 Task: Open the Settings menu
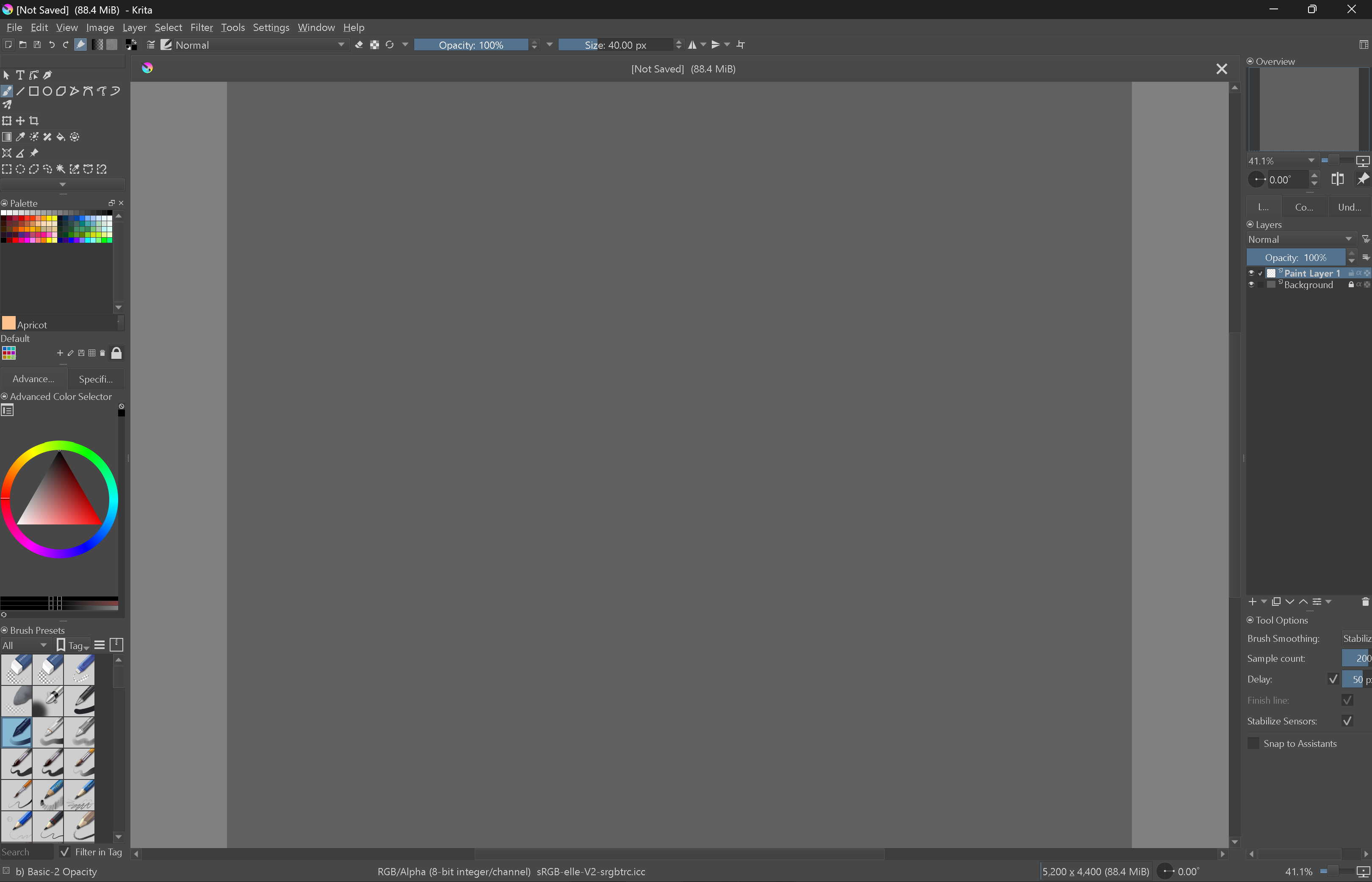(271, 28)
